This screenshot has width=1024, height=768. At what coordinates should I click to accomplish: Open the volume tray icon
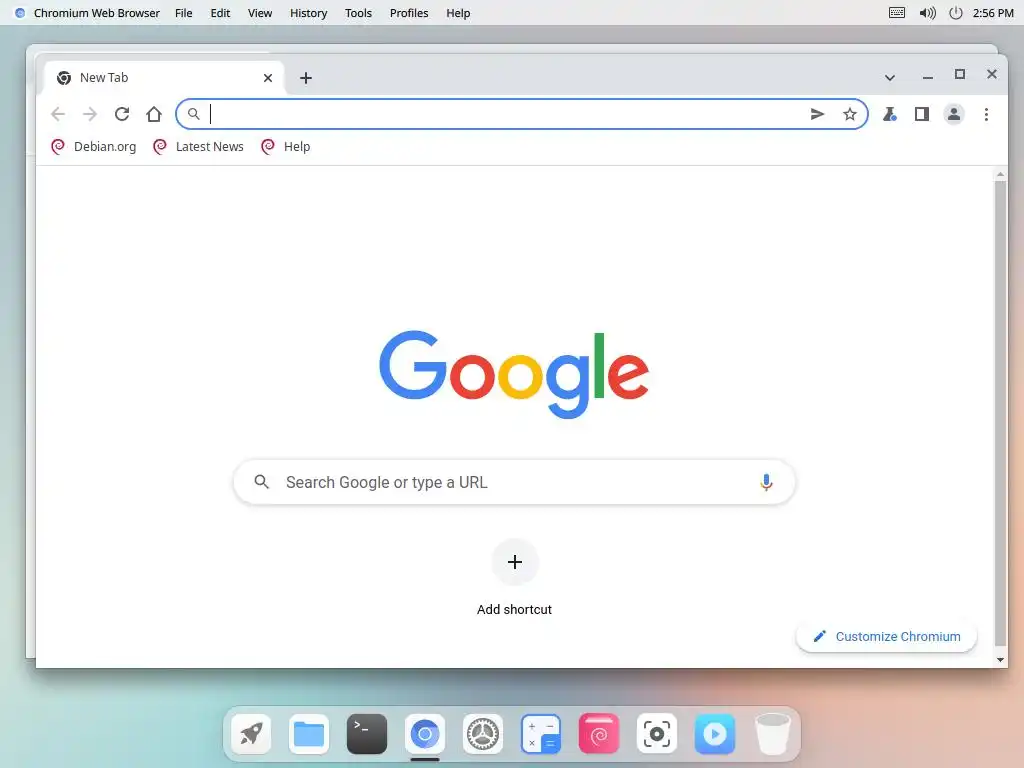[927, 13]
